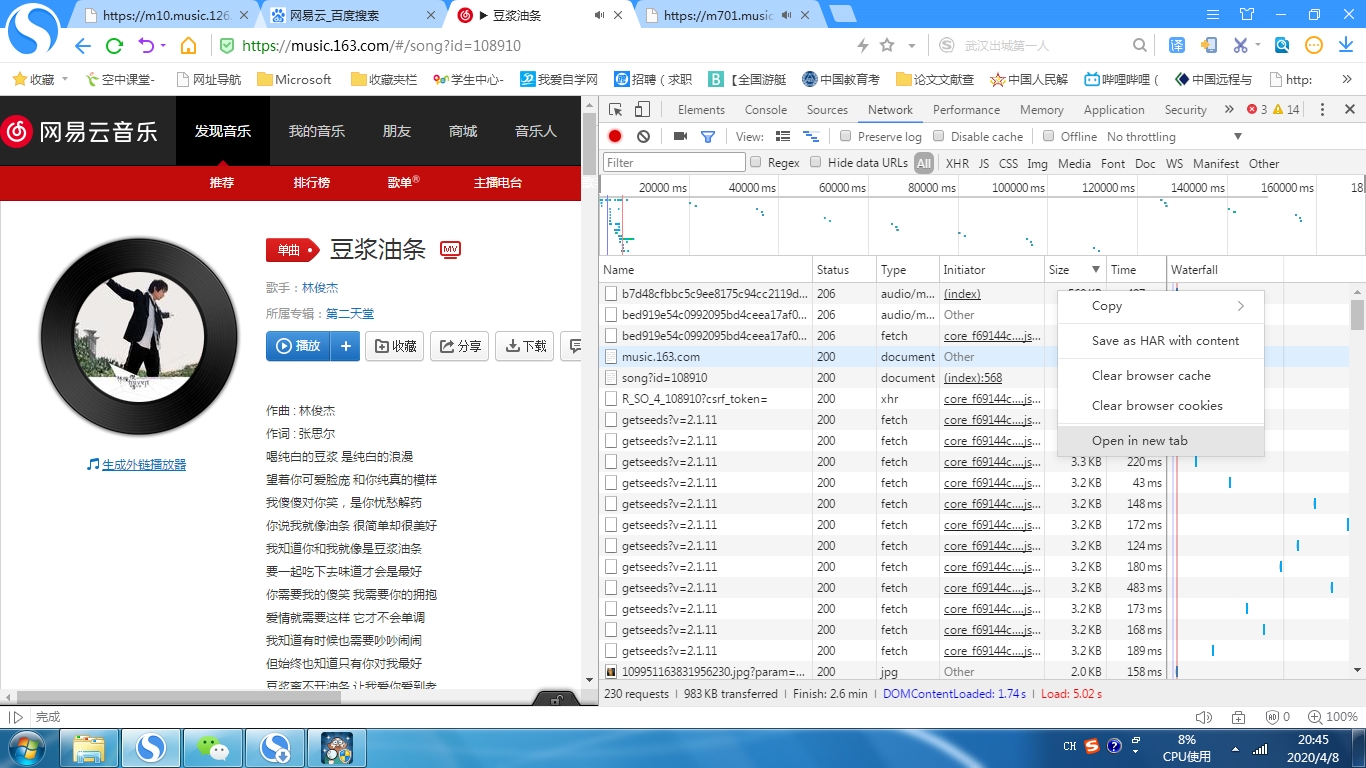The width and height of the screenshot is (1366, 768).
Task: Click the capture screenshots camera icon
Action: [680, 137]
